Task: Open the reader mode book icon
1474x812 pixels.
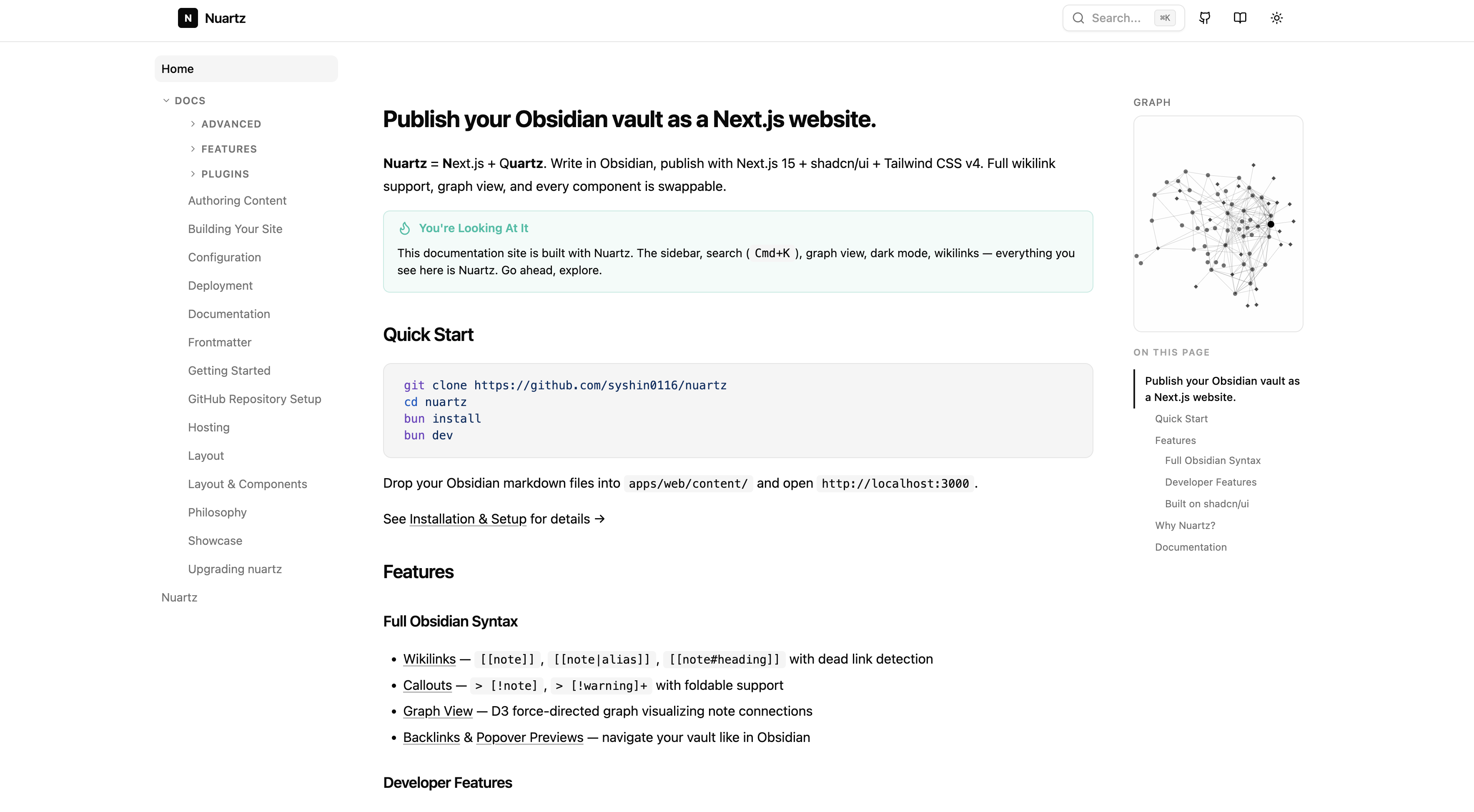Action: (1240, 18)
